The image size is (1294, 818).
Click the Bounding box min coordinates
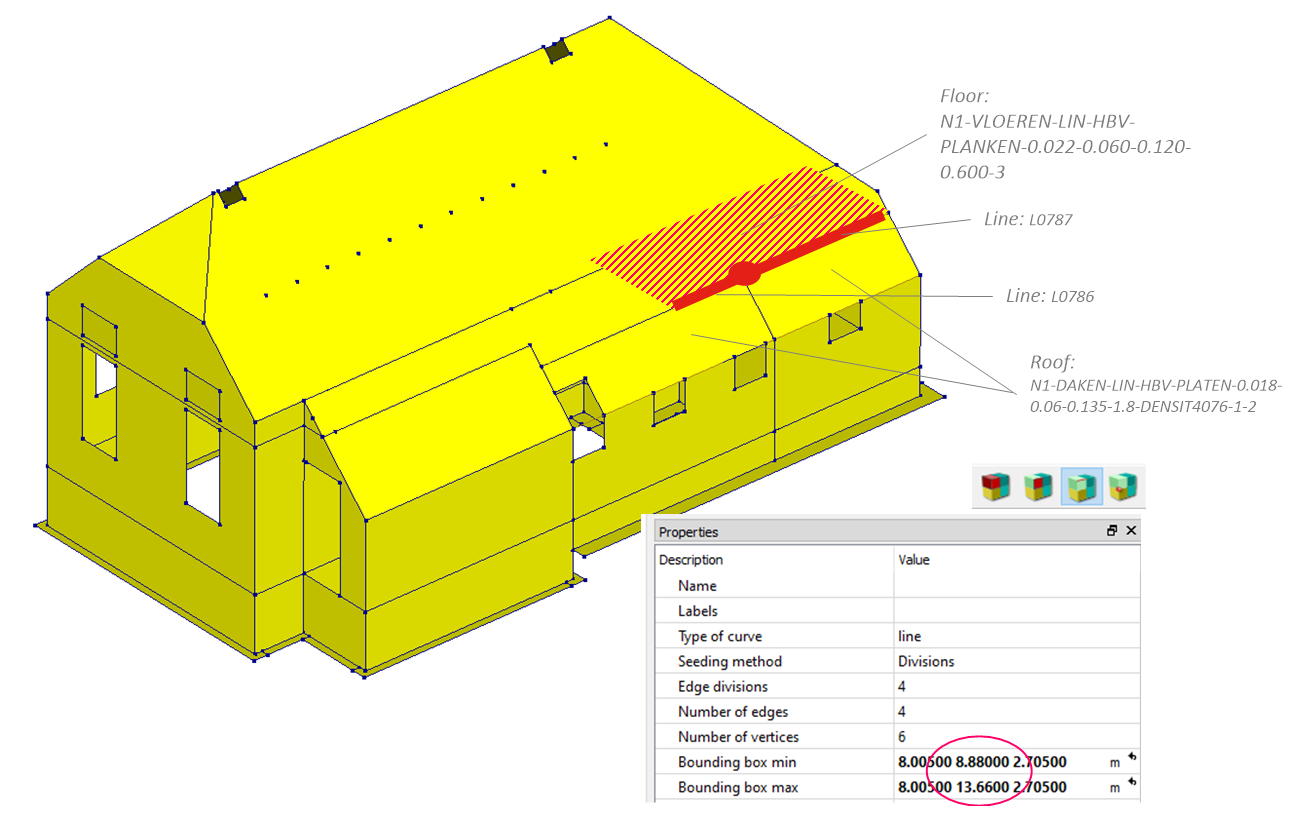tap(982, 762)
